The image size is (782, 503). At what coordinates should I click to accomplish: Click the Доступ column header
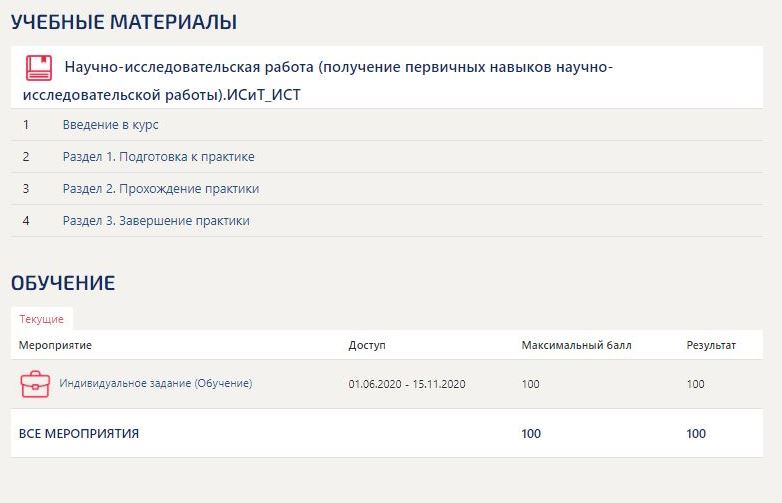pyautogui.click(x=366, y=345)
